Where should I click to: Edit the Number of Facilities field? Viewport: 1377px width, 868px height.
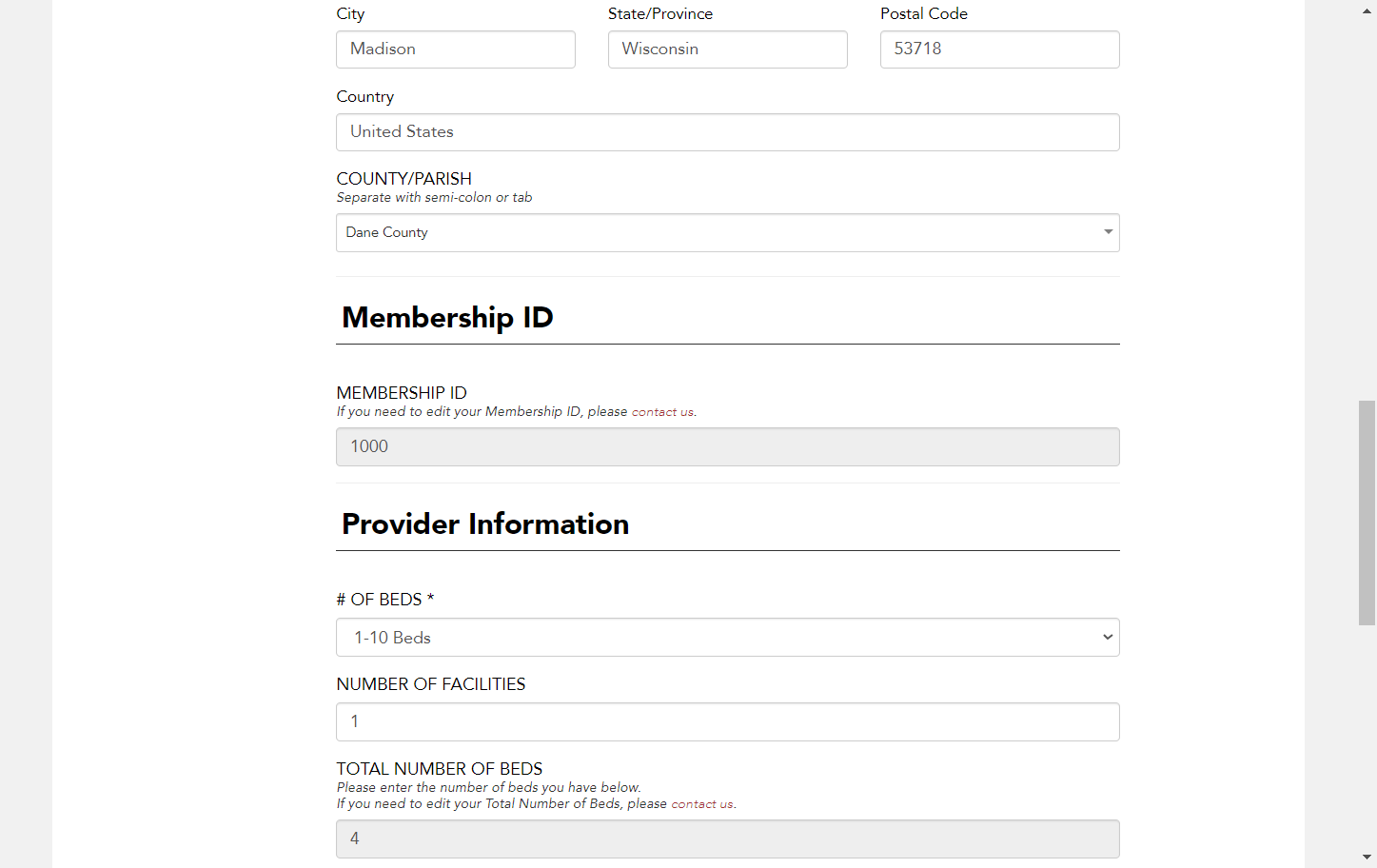[727, 722]
